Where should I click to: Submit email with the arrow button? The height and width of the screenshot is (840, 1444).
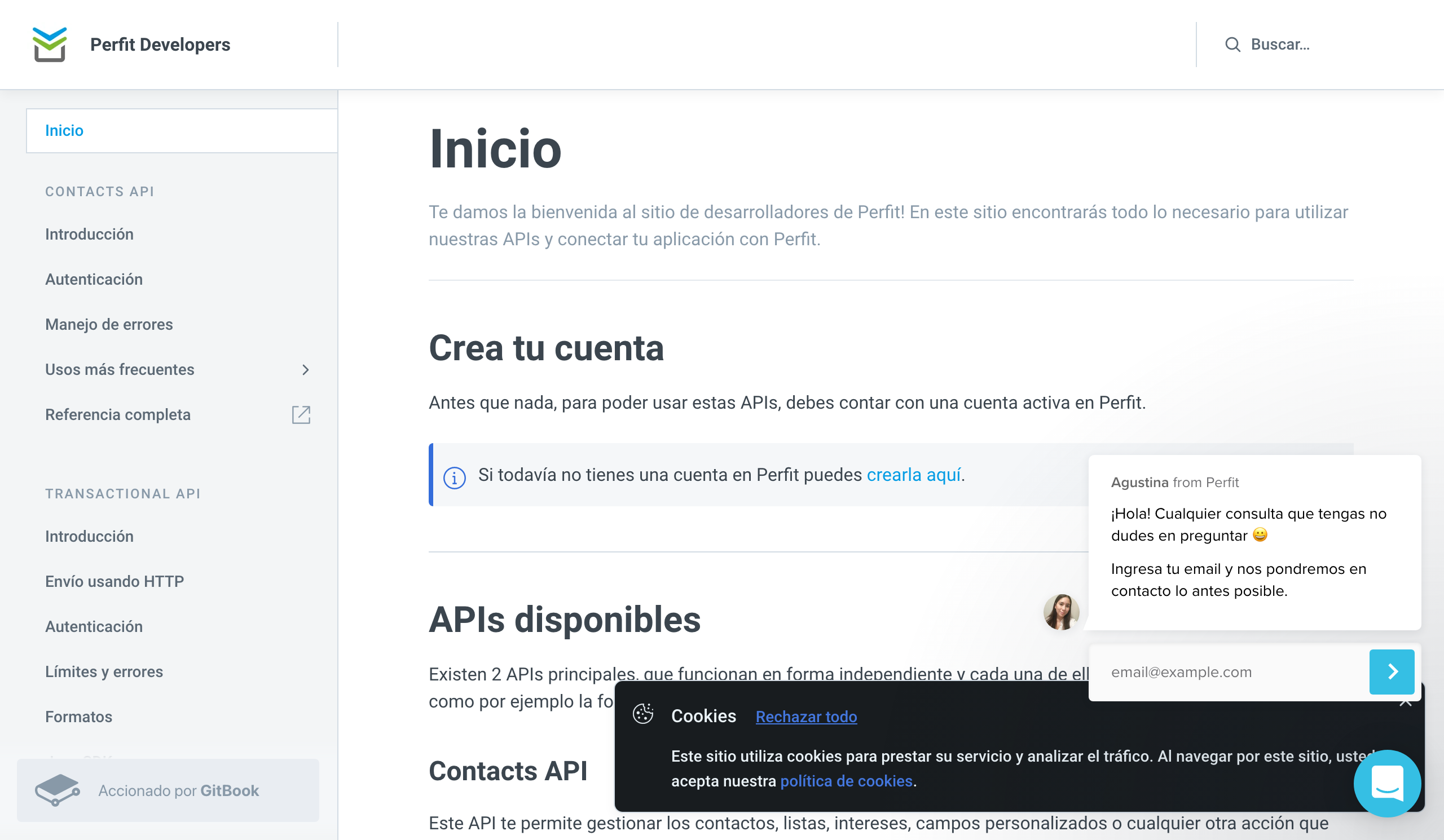pyautogui.click(x=1392, y=671)
